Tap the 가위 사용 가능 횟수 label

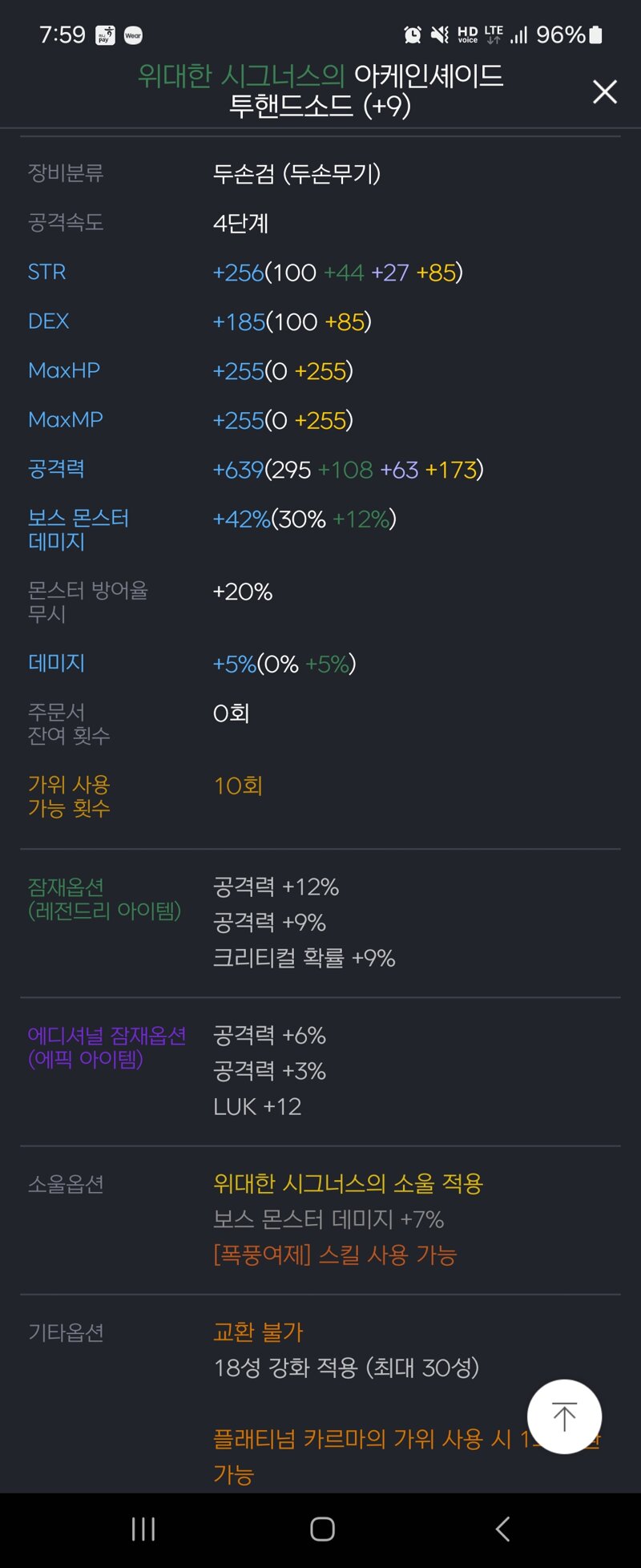(x=69, y=796)
